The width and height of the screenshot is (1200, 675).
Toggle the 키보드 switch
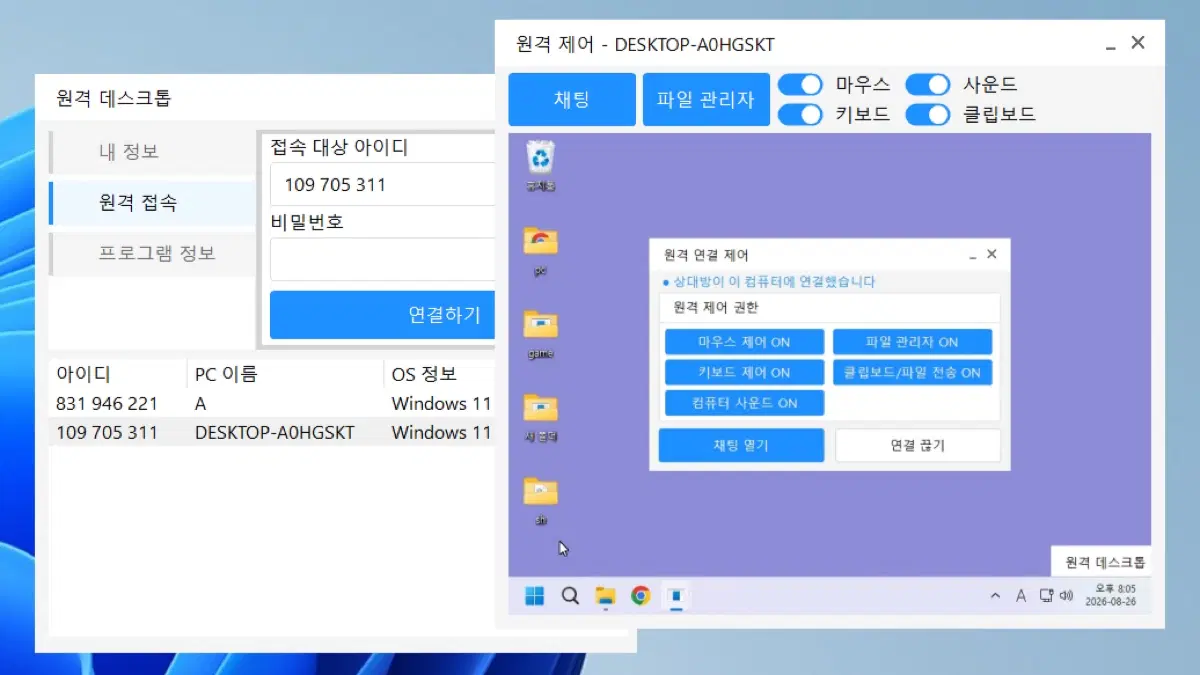point(800,114)
